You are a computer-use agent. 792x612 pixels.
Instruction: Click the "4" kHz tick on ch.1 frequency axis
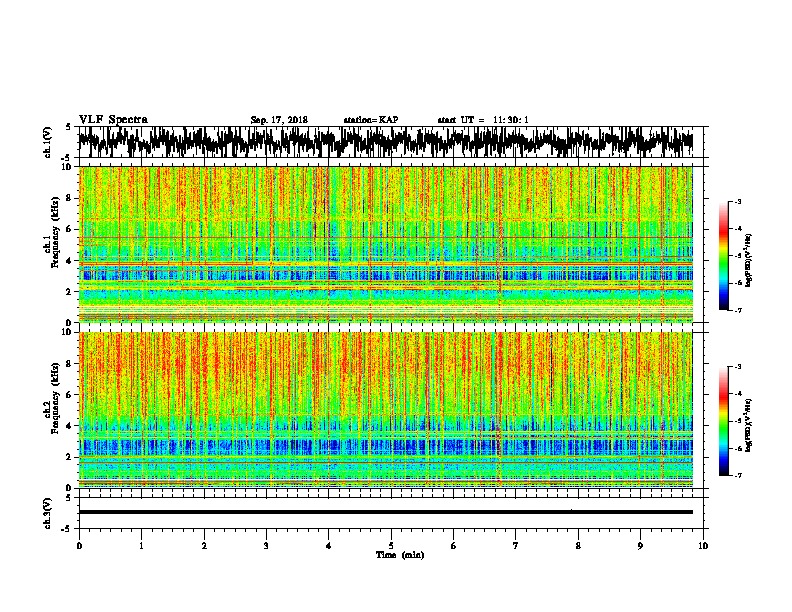(69, 261)
